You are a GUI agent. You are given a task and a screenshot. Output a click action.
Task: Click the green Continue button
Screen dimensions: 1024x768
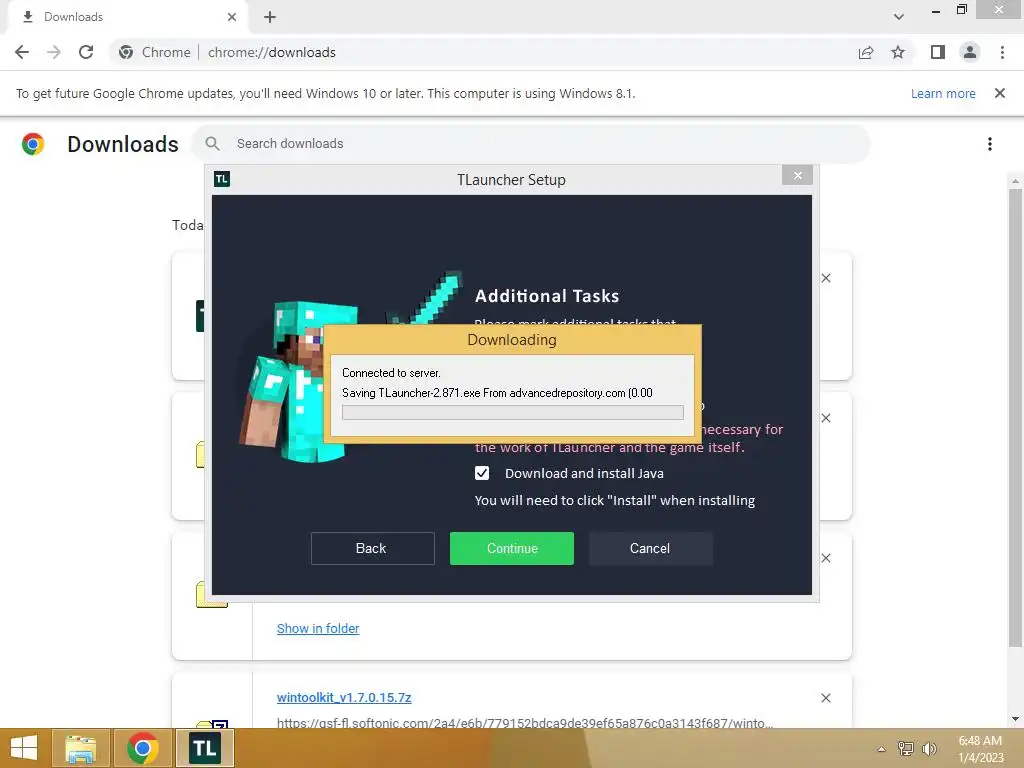(x=512, y=548)
